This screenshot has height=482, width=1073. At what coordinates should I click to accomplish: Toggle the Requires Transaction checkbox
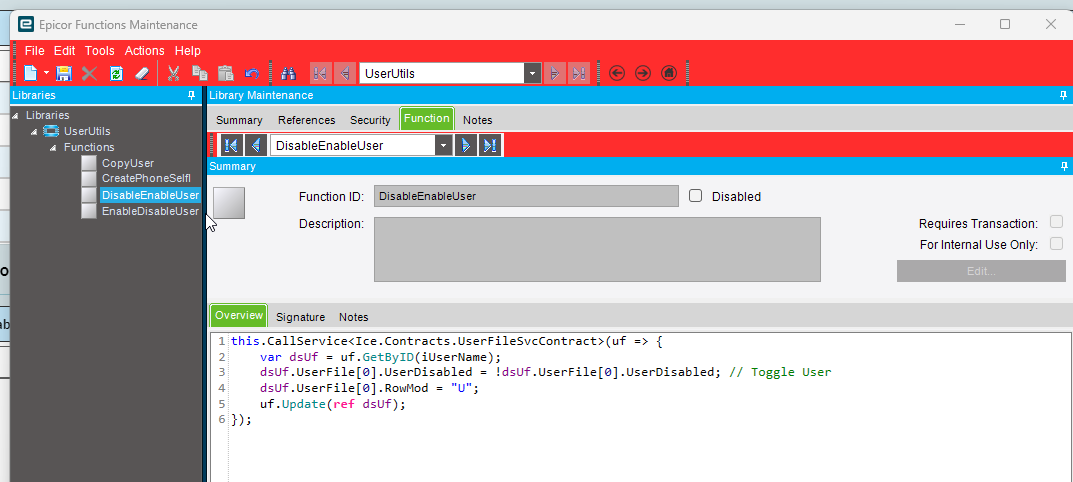[x=1057, y=222]
